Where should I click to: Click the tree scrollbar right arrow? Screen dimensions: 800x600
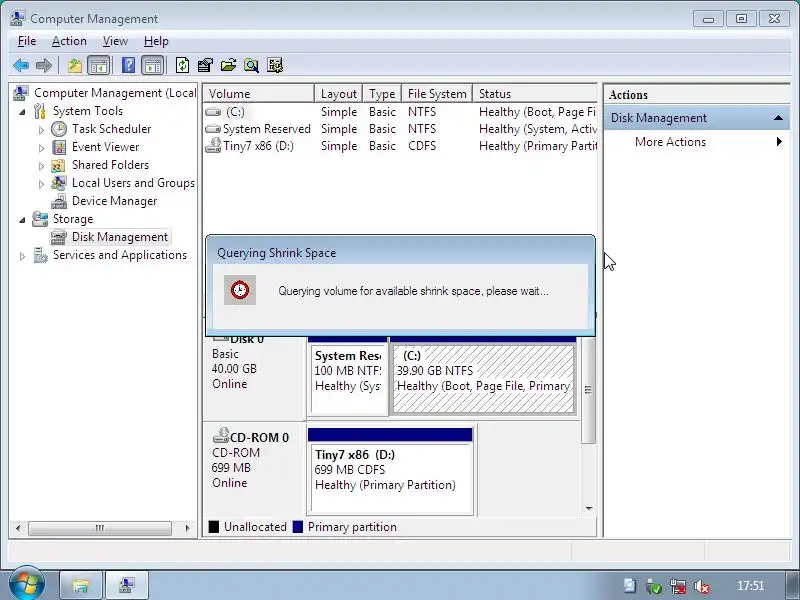[187, 528]
